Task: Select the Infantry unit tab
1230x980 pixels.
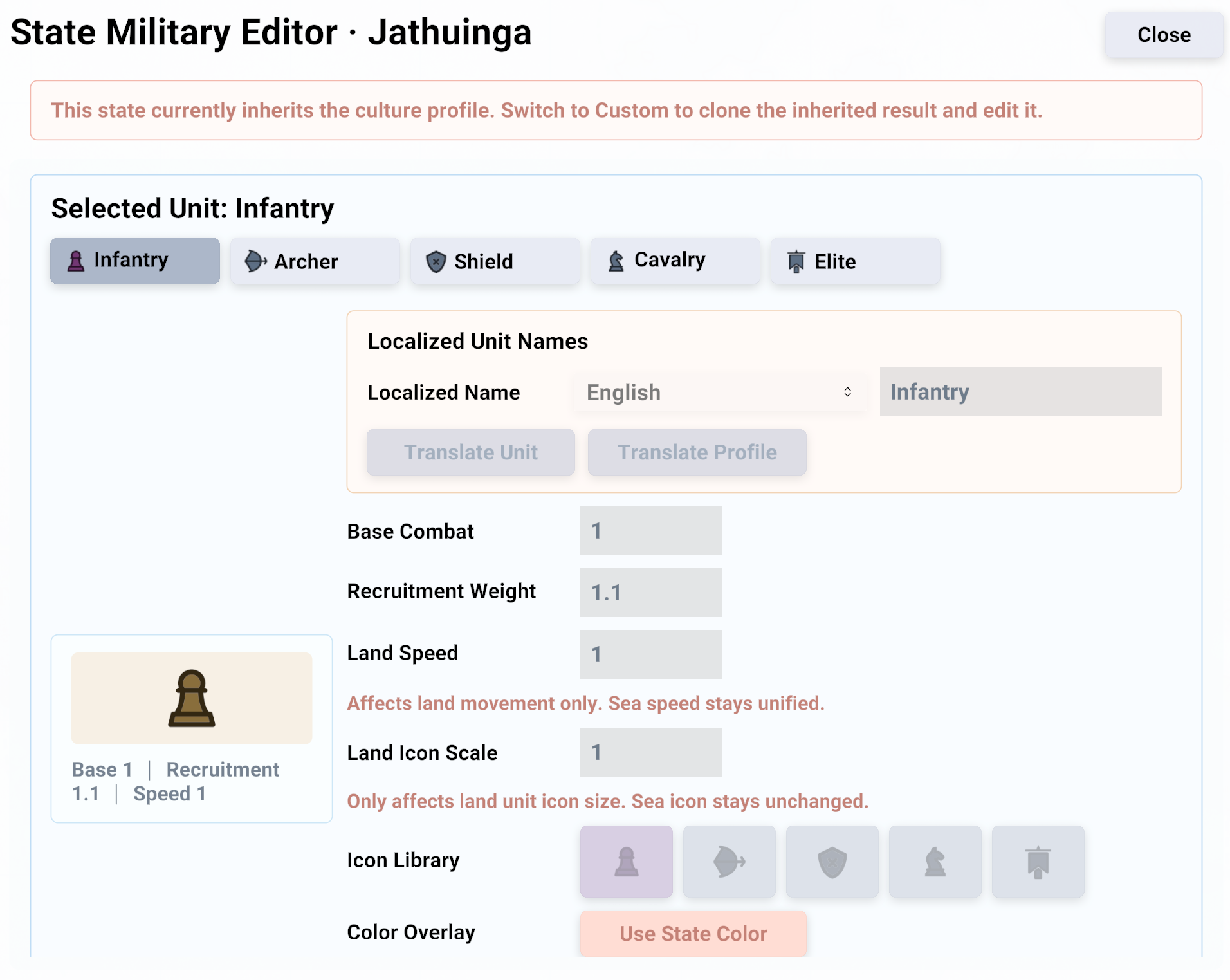Action: pyautogui.click(x=135, y=261)
